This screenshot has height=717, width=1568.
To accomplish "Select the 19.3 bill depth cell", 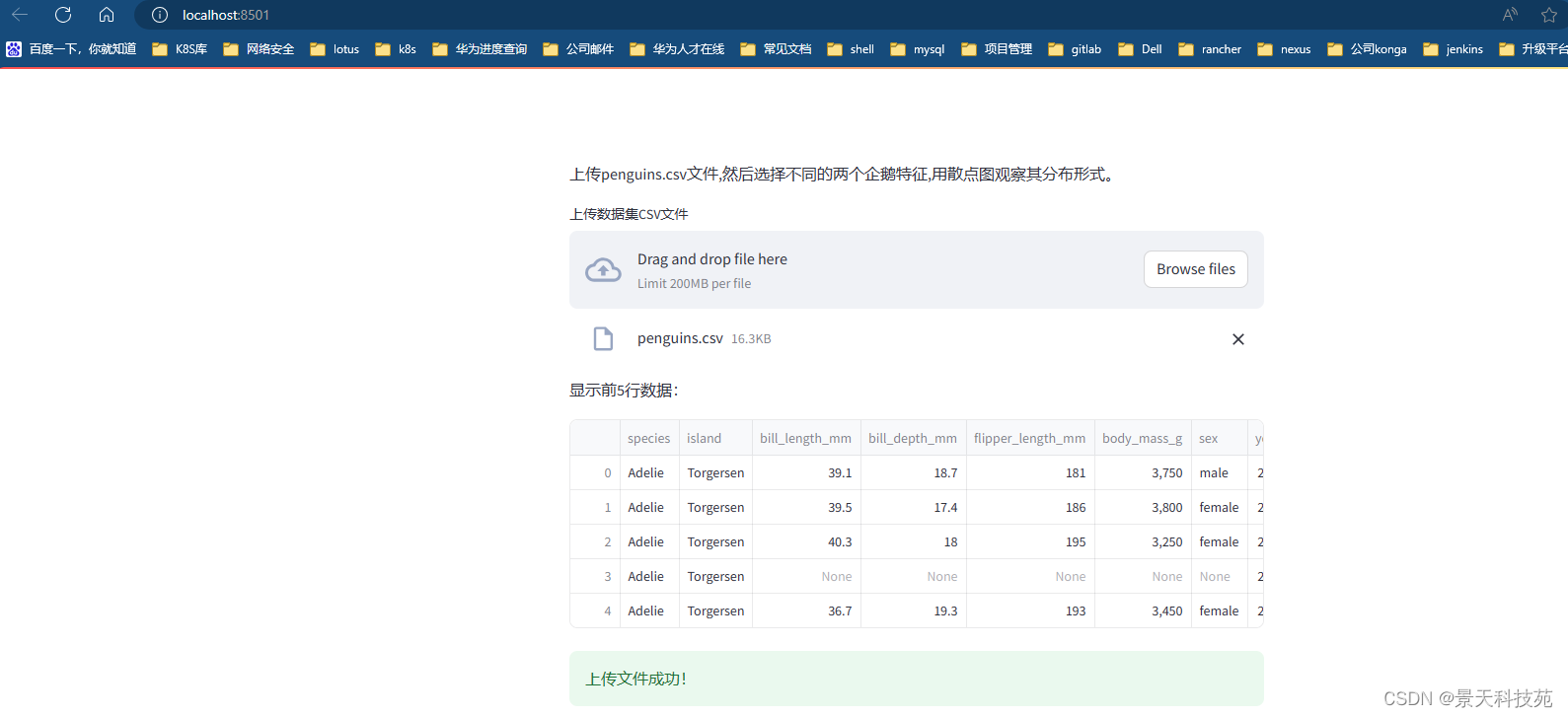I will pos(913,611).
